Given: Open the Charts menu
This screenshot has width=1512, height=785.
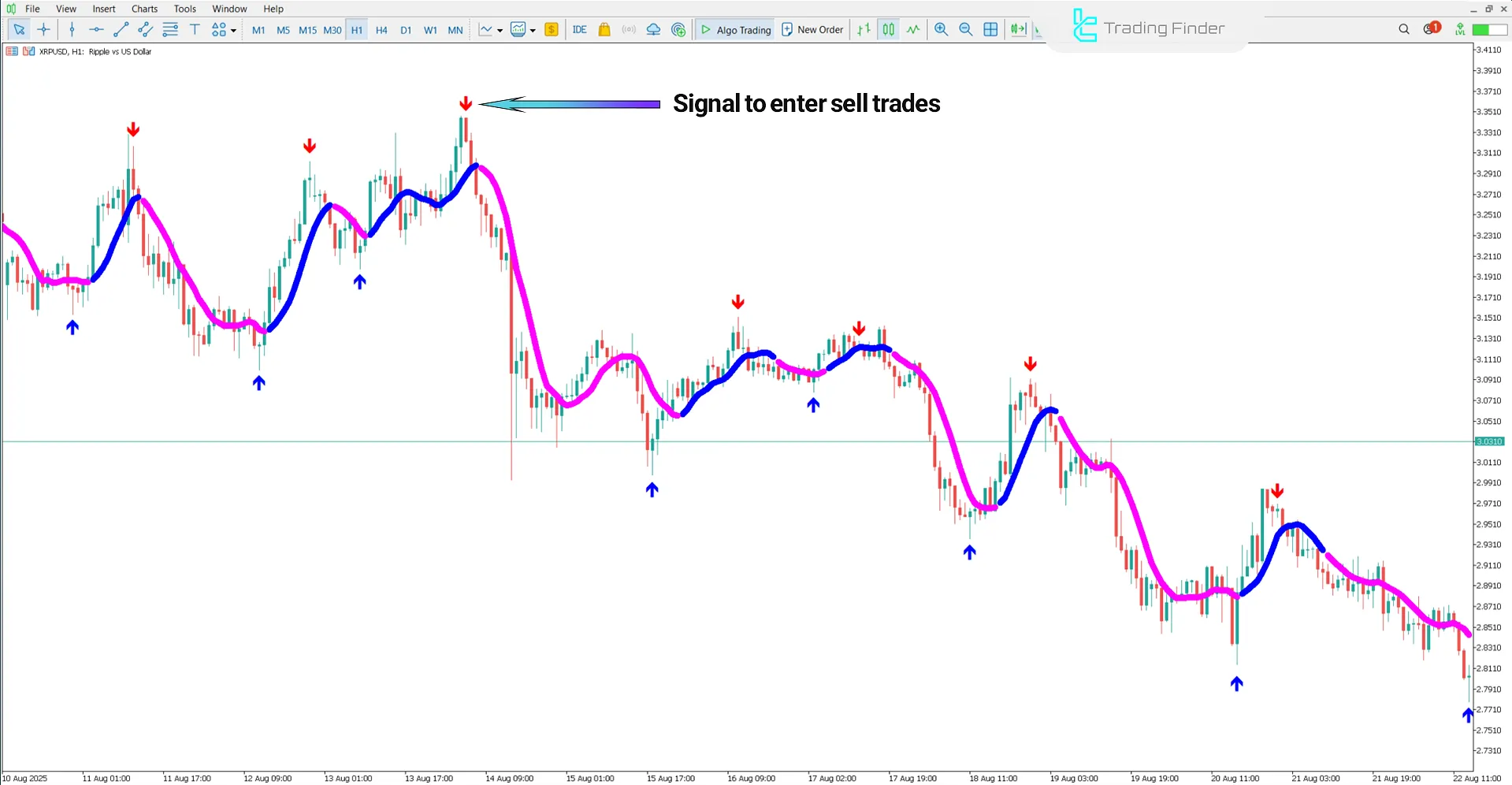Looking at the screenshot, I should pos(144,9).
